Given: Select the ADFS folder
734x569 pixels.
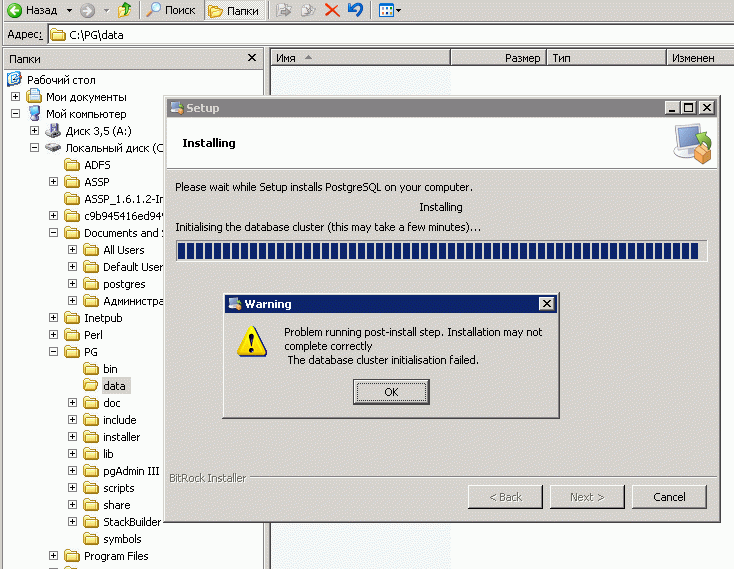Looking at the screenshot, I should pos(97,165).
